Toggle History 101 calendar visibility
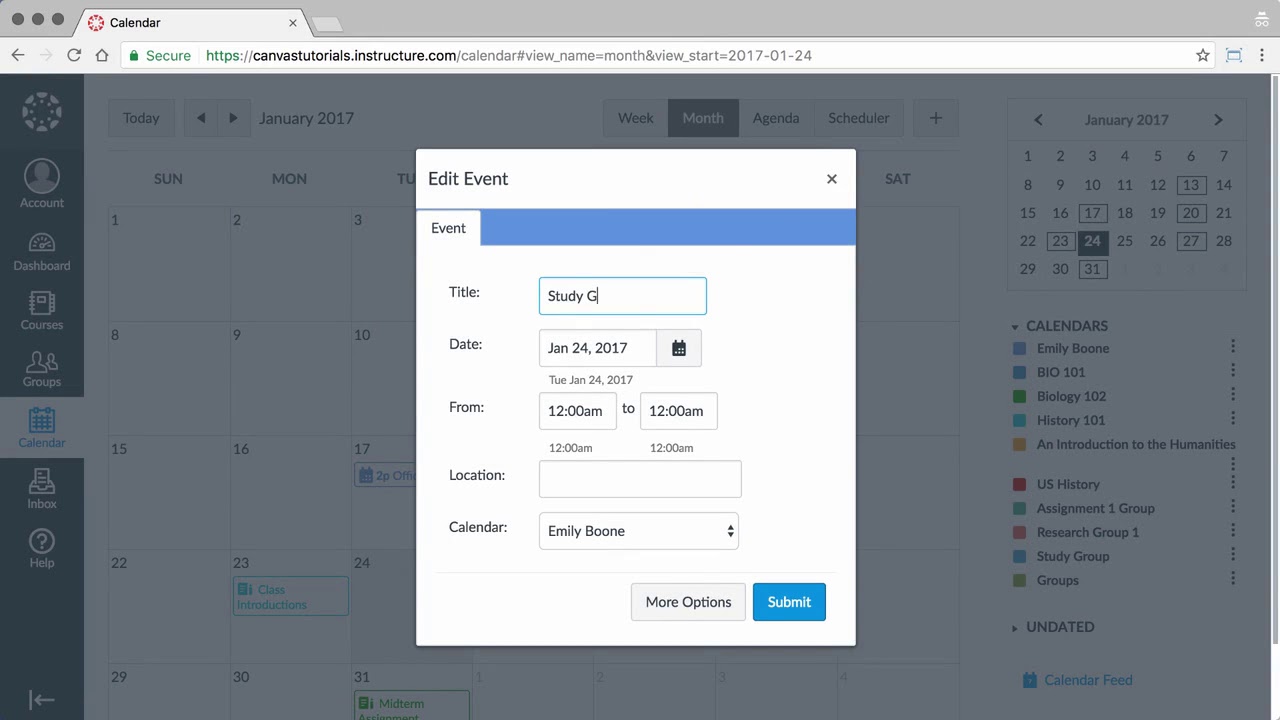Image resolution: width=1280 pixels, height=720 pixels. click(1019, 420)
